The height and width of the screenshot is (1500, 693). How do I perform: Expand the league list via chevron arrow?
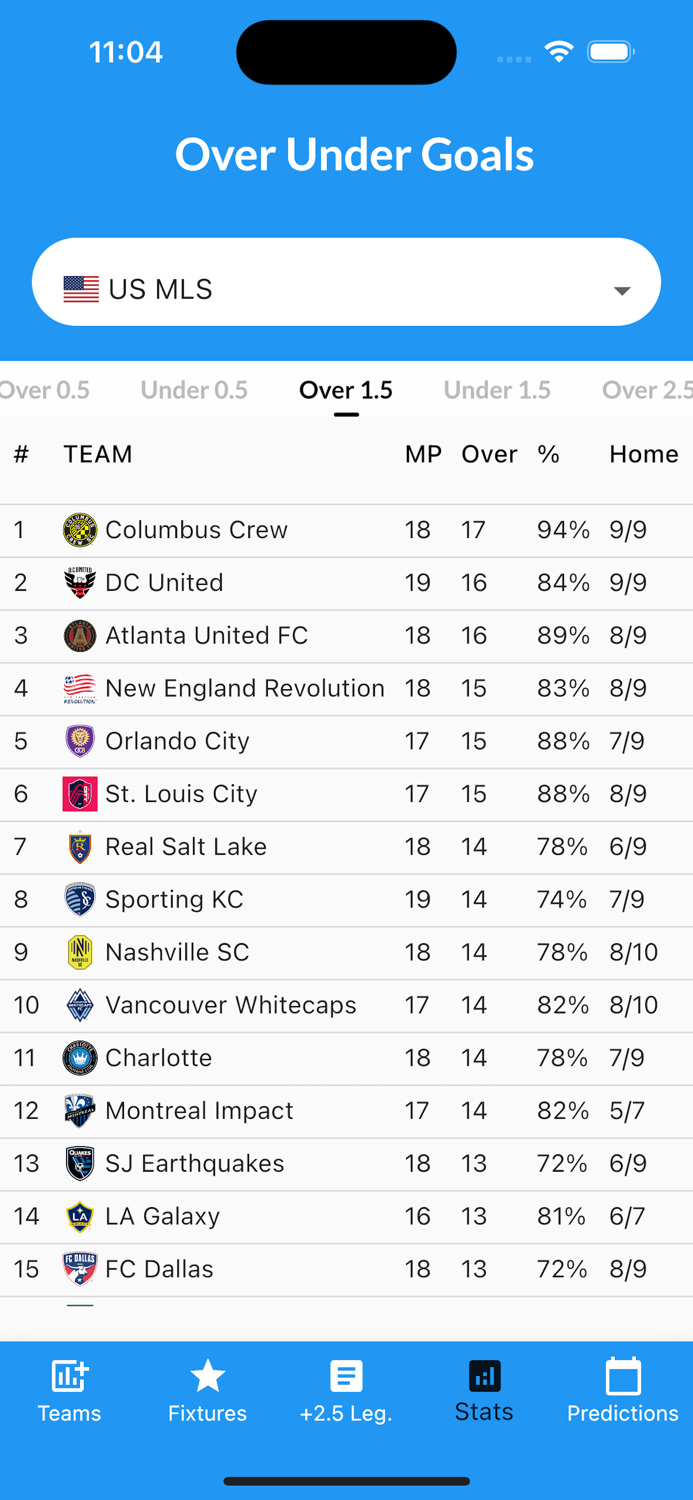pos(622,290)
